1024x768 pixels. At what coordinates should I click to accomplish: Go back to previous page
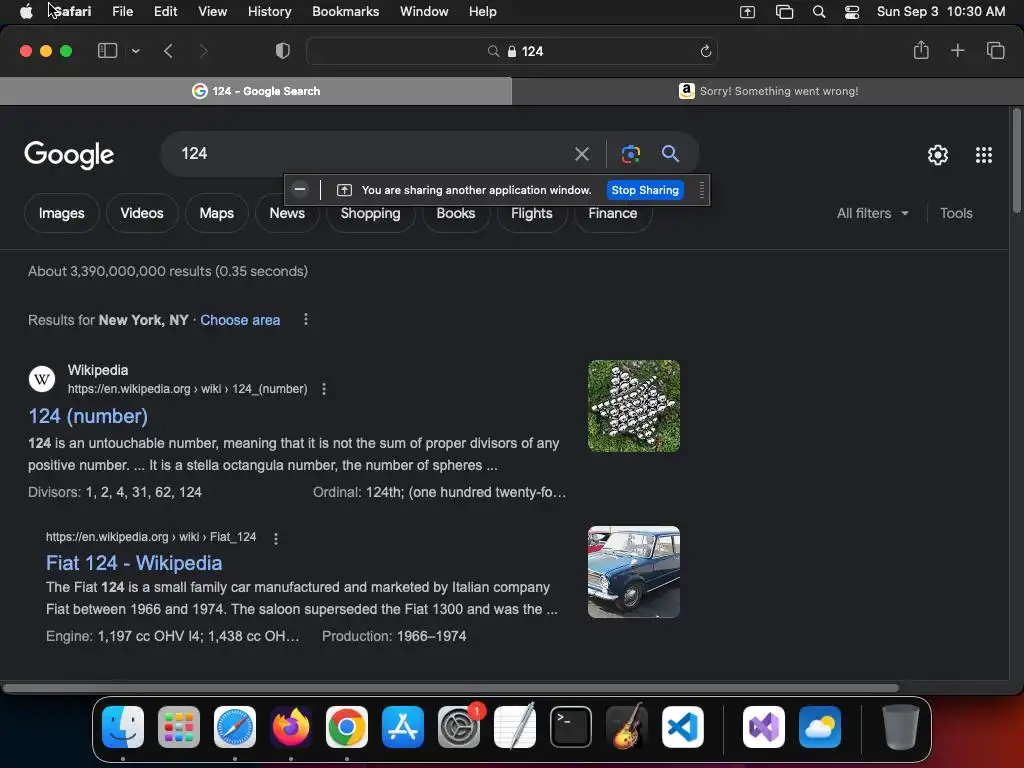click(168, 51)
